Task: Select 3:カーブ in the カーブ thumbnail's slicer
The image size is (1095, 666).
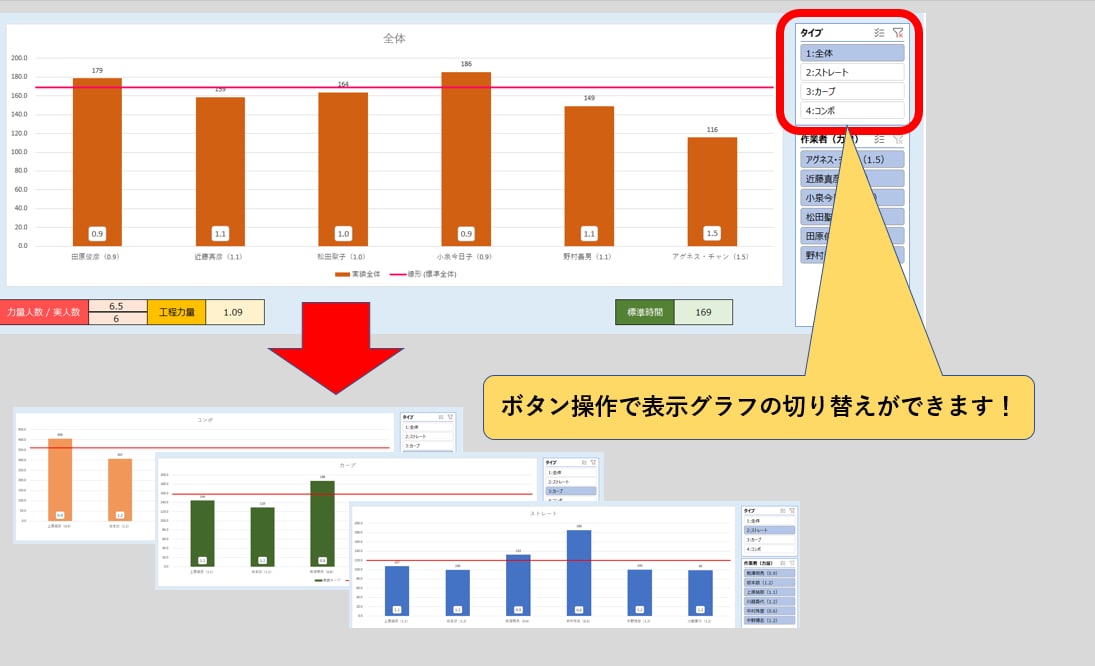Action: pos(571,491)
